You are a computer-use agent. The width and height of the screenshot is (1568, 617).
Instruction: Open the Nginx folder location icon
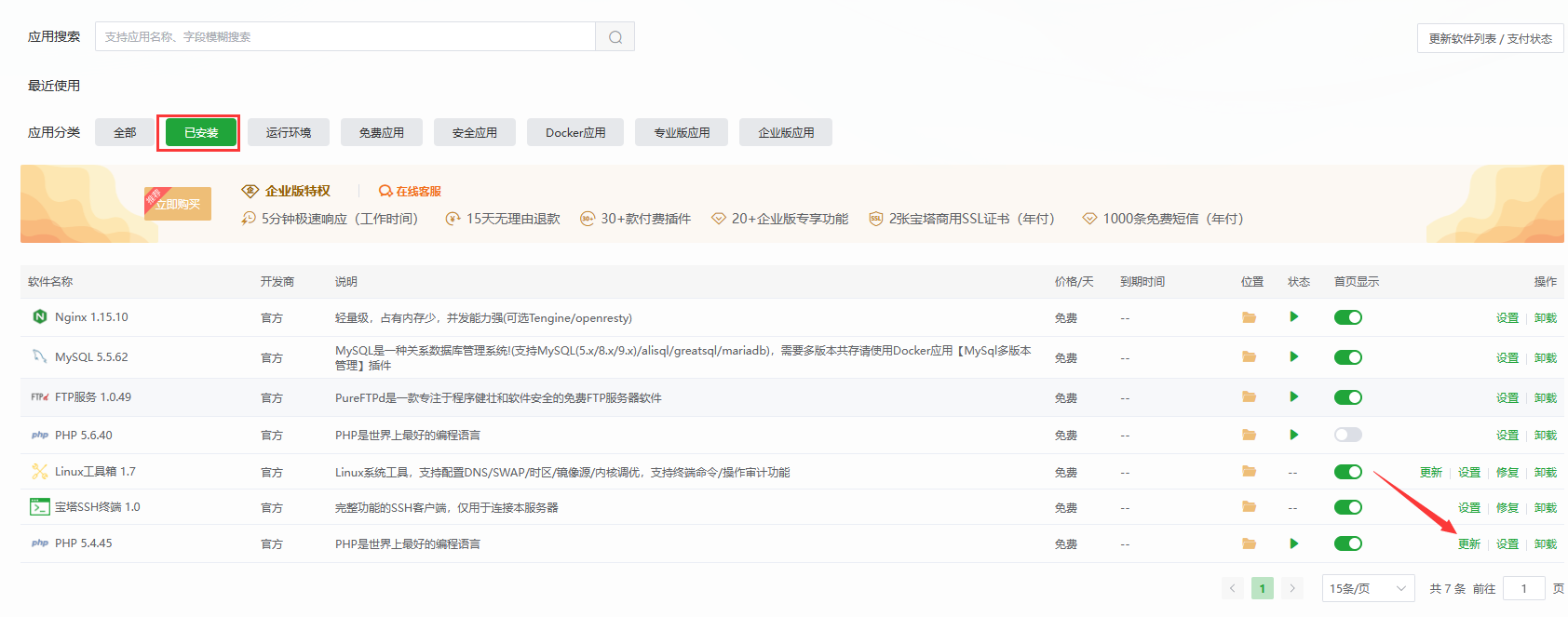point(1250,317)
